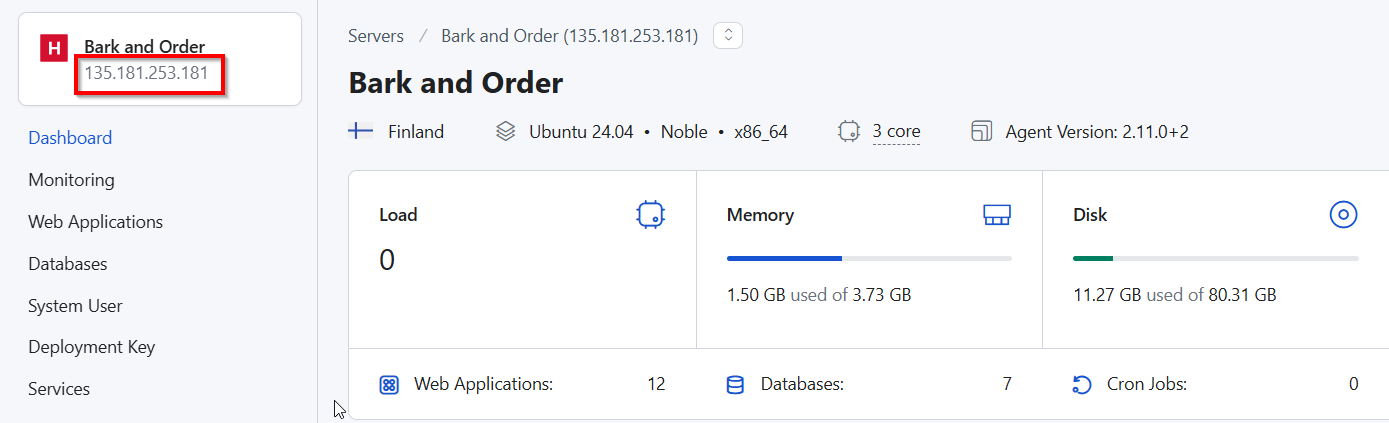Click the red Hetzner server logo icon
1389x423 pixels.
coord(53,48)
